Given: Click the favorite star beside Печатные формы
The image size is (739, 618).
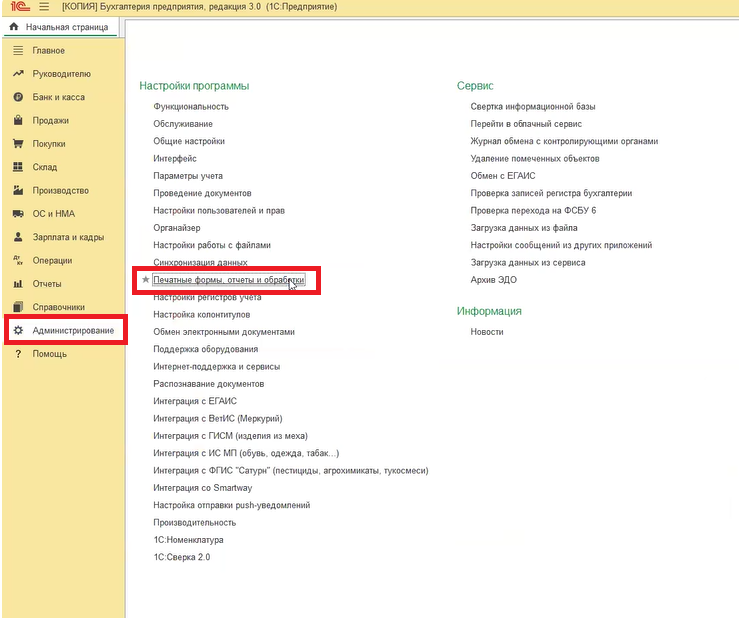Looking at the screenshot, I should click(x=146, y=280).
